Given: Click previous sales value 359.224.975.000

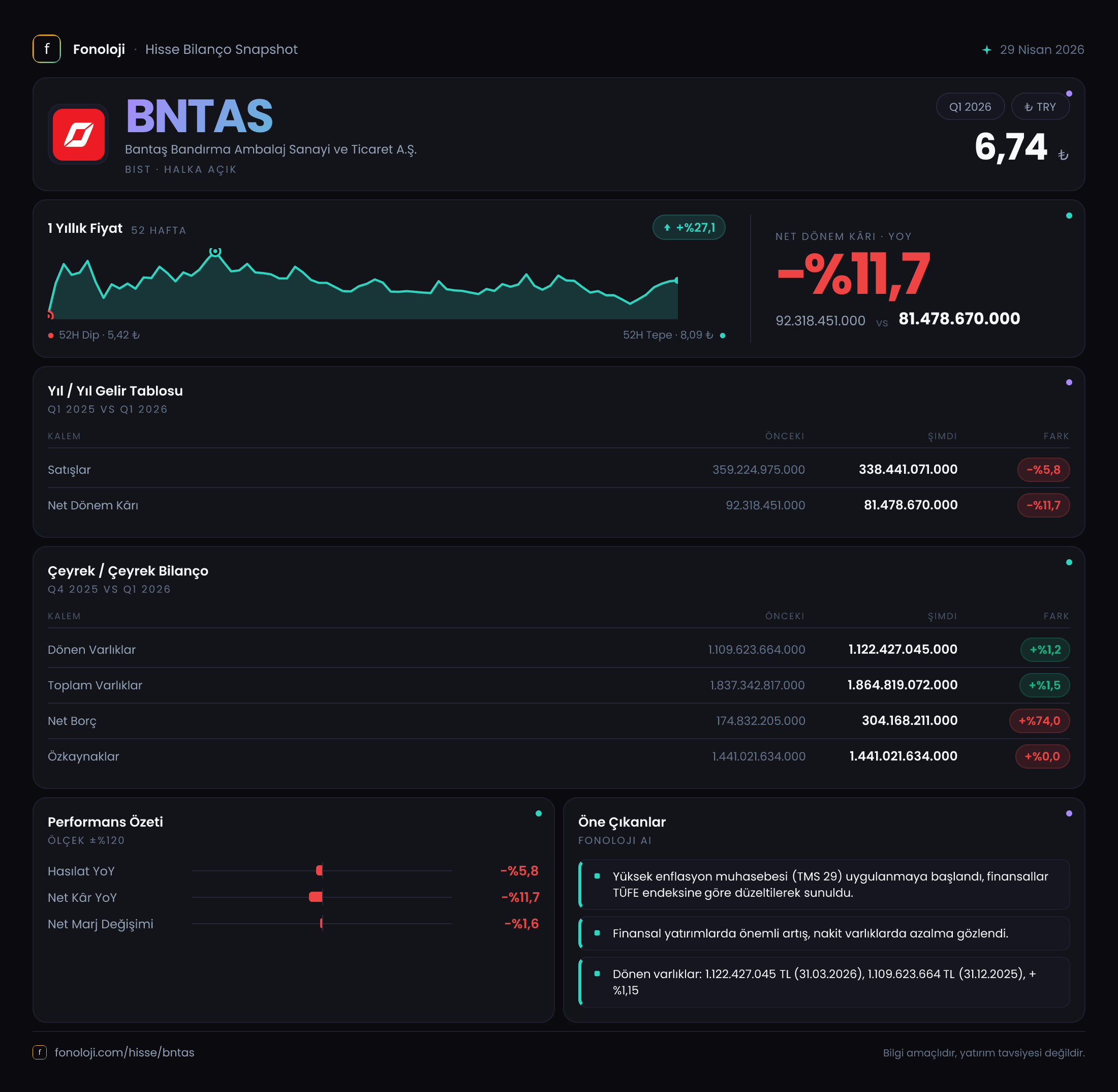Looking at the screenshot, I should [x=759, y=470].
